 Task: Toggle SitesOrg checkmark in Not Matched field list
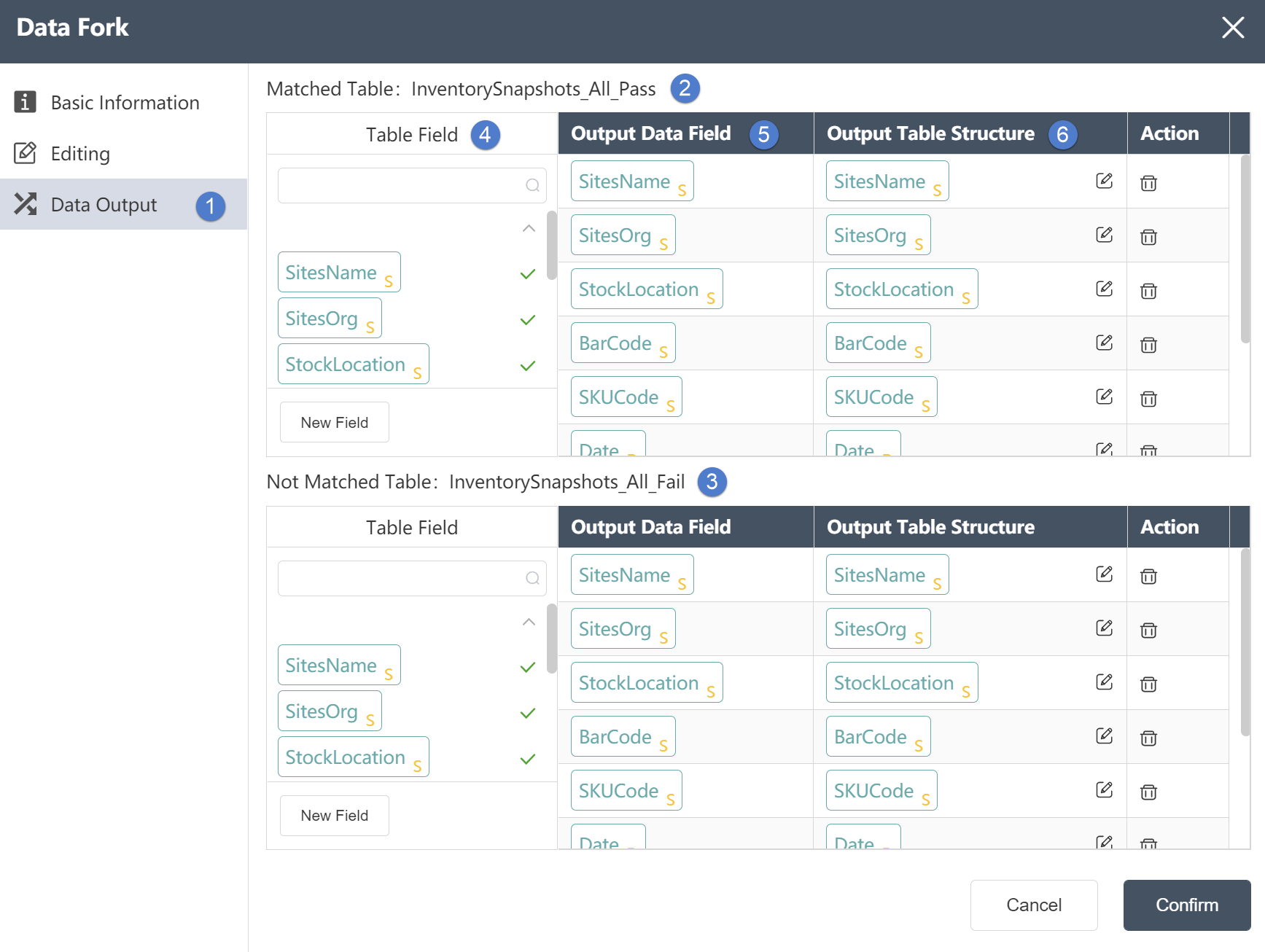(528, 713)
